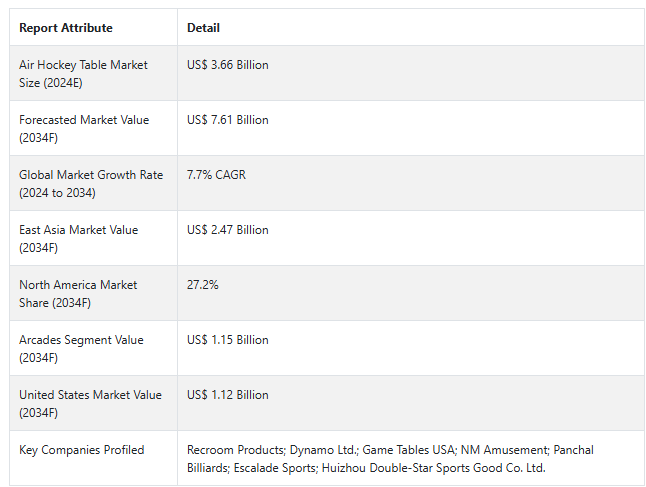Click the Global Market Growth Rate cell

click(x=94, y=183)
